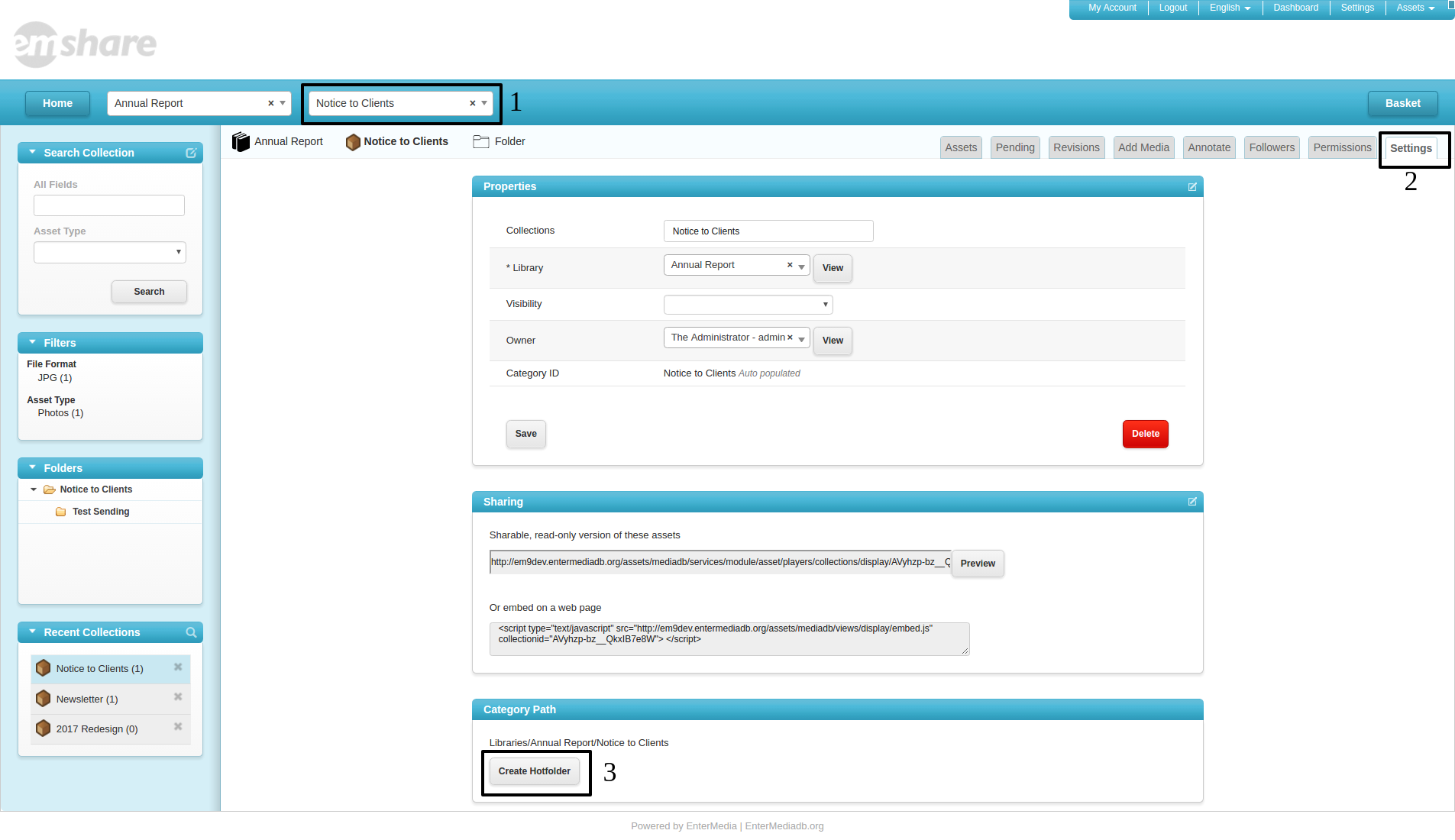The height and width of the screenshot is (840, 1455).
Task: Click the embed script text area
Action: click(729, 639)
